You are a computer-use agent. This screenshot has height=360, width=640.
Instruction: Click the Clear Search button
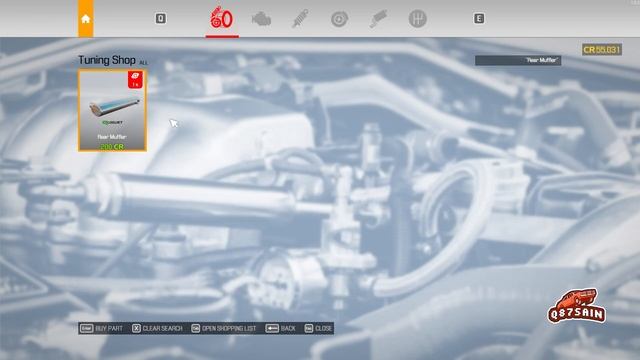[x=157, y=328]
